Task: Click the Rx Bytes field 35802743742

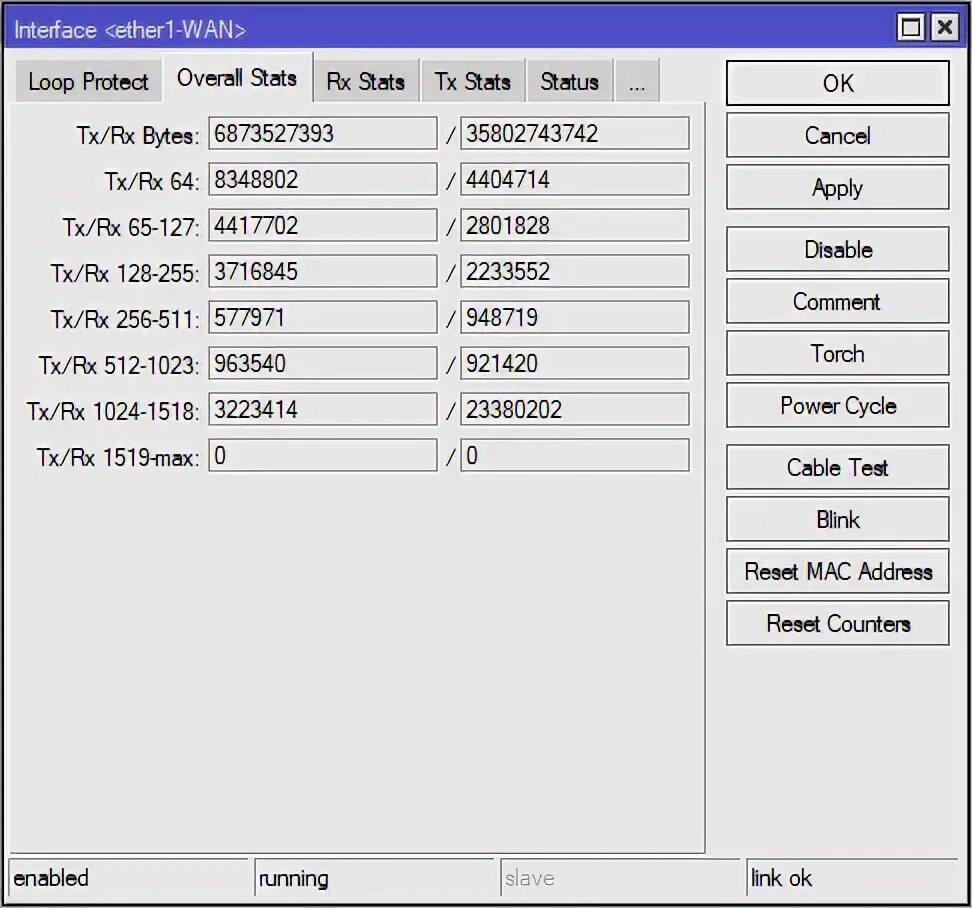Action: pyautogui.click(x=575, y=133)
